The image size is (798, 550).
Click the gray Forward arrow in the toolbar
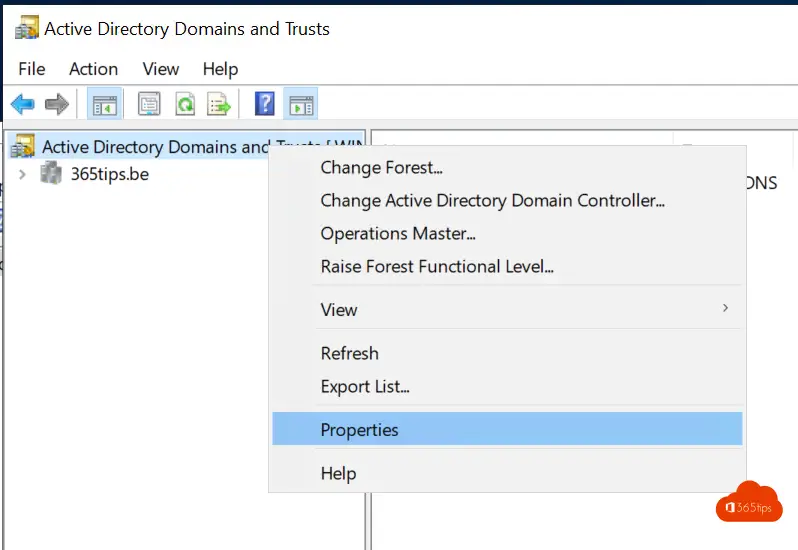click(56, 104)
